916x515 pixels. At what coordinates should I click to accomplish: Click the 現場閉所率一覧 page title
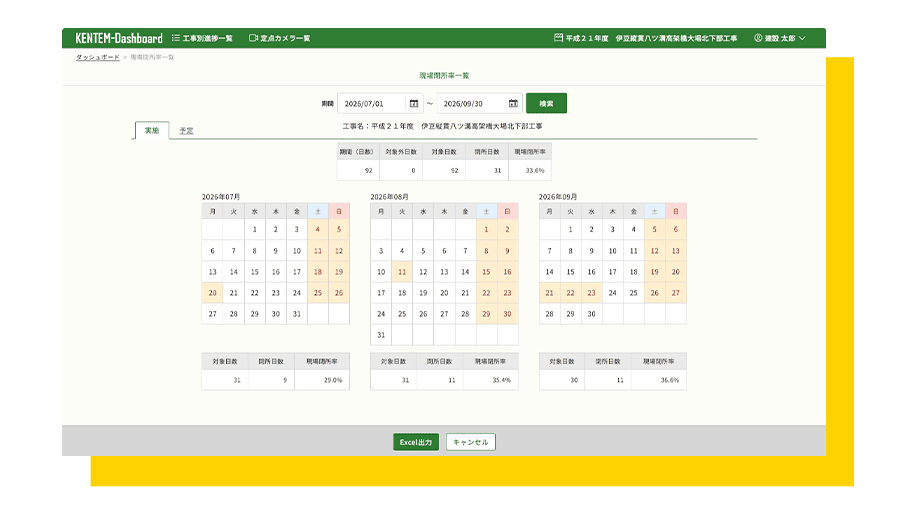click(444, 75)
